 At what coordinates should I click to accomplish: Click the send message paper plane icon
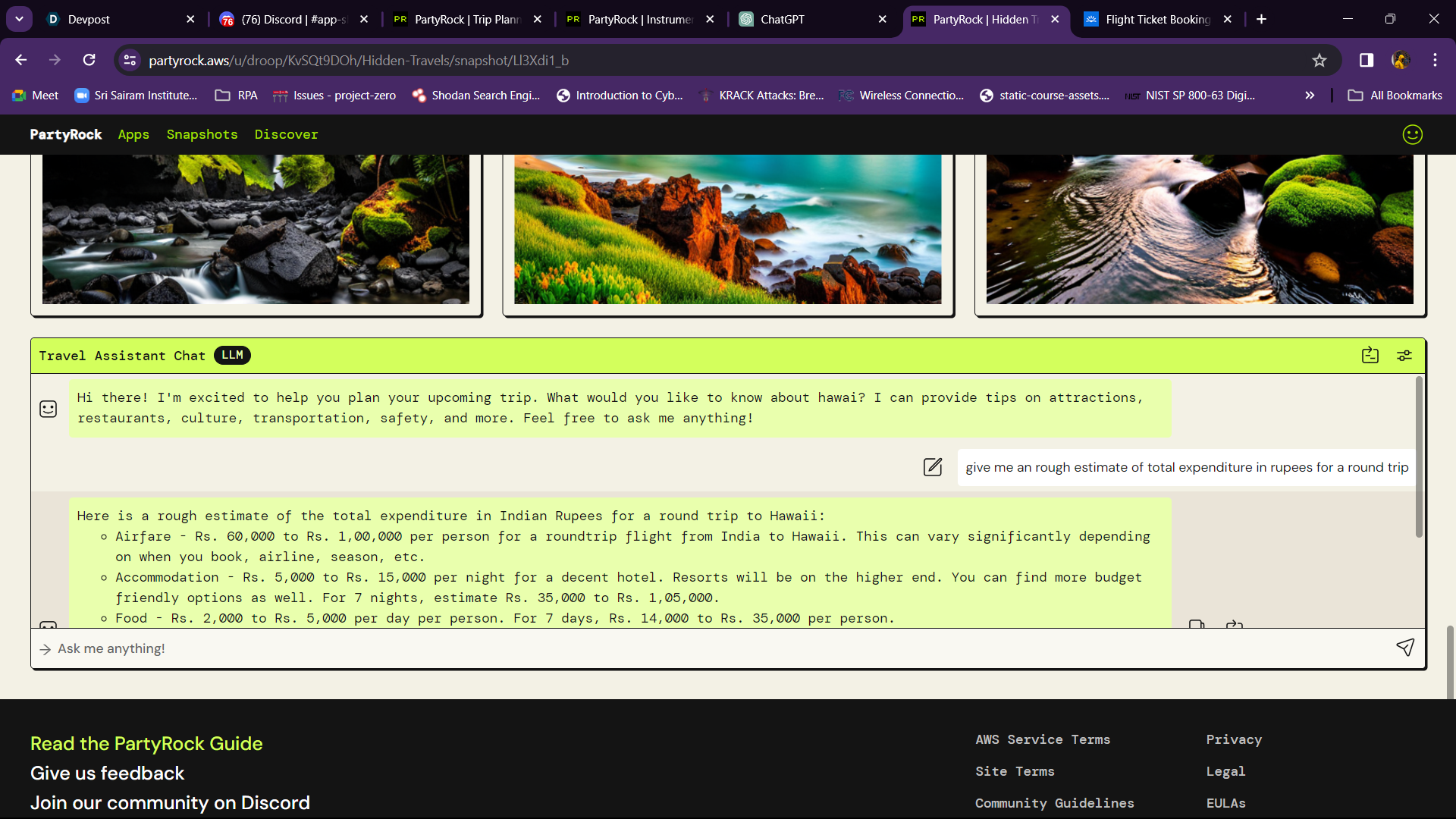click(x=1404, y=648)
